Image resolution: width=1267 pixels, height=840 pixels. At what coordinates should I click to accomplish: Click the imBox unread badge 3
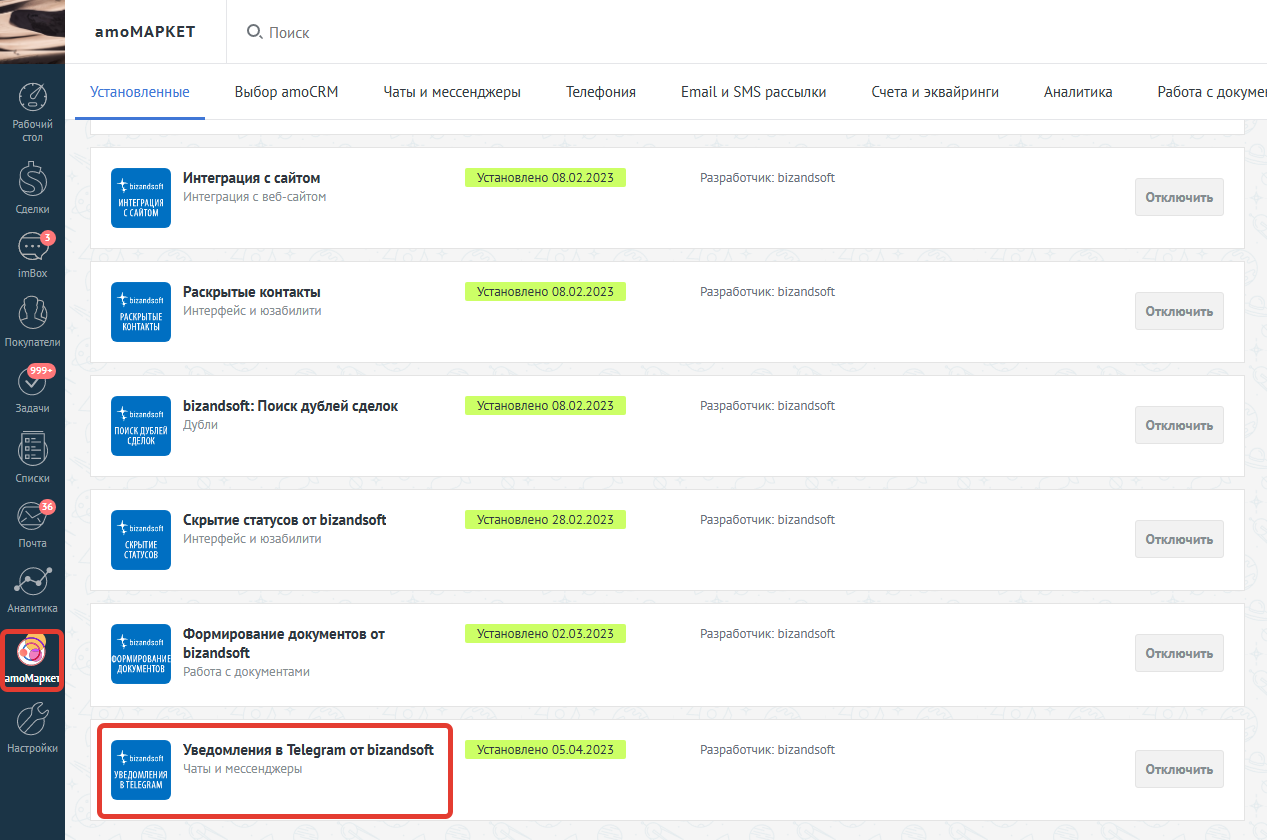pyautogui.click(x=48, y=238)
